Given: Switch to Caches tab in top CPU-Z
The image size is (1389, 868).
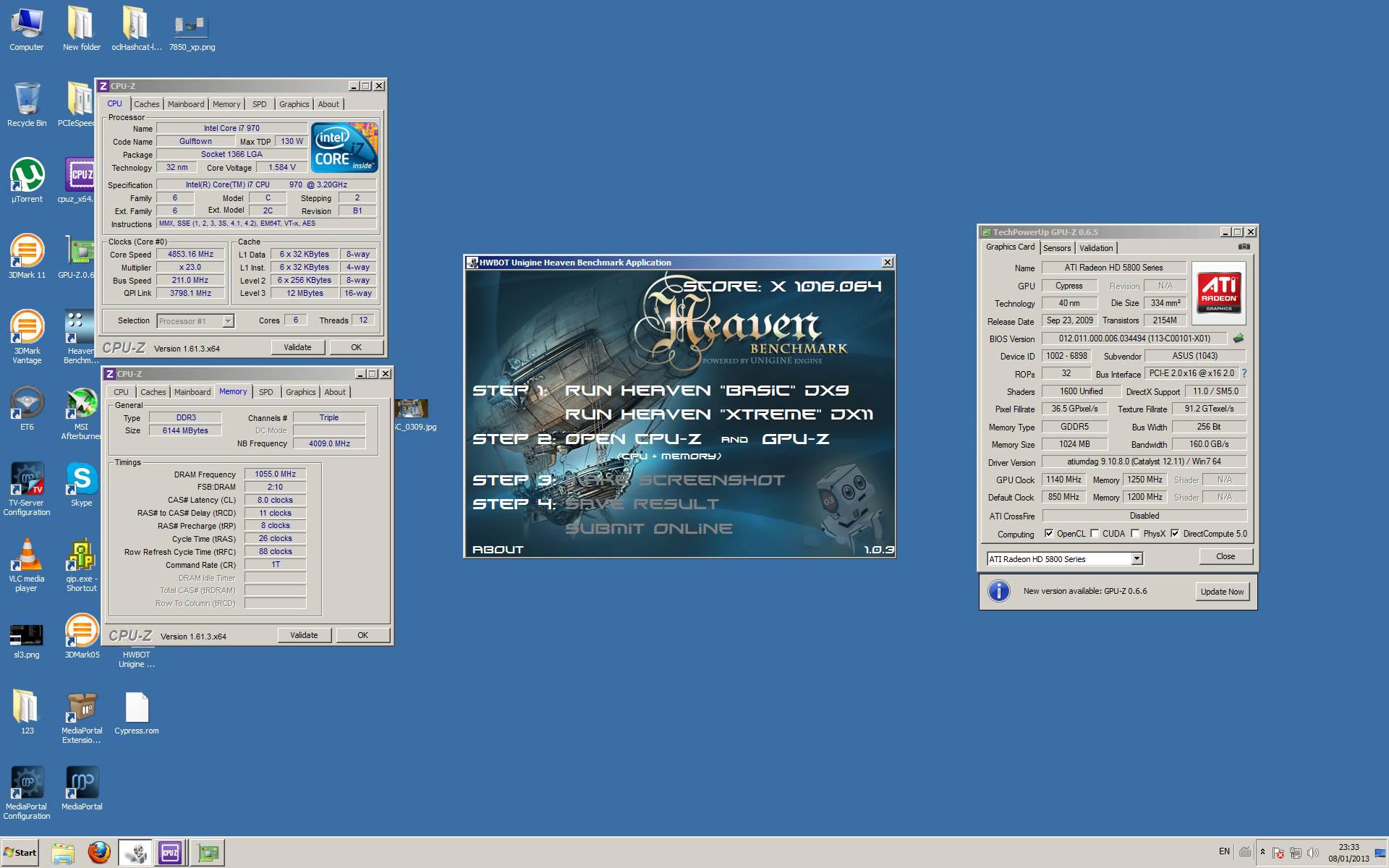Looking at the screenshot, I should point(146,104).
